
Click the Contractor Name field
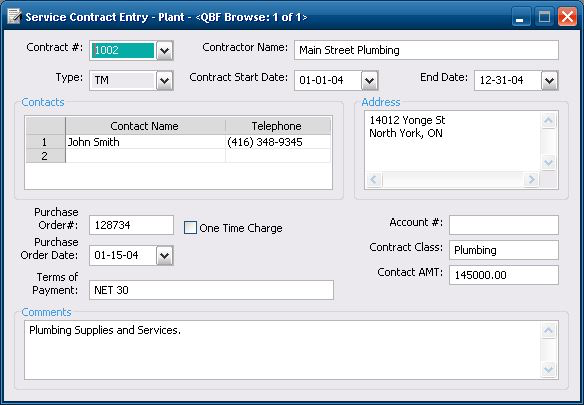point(426,50)
